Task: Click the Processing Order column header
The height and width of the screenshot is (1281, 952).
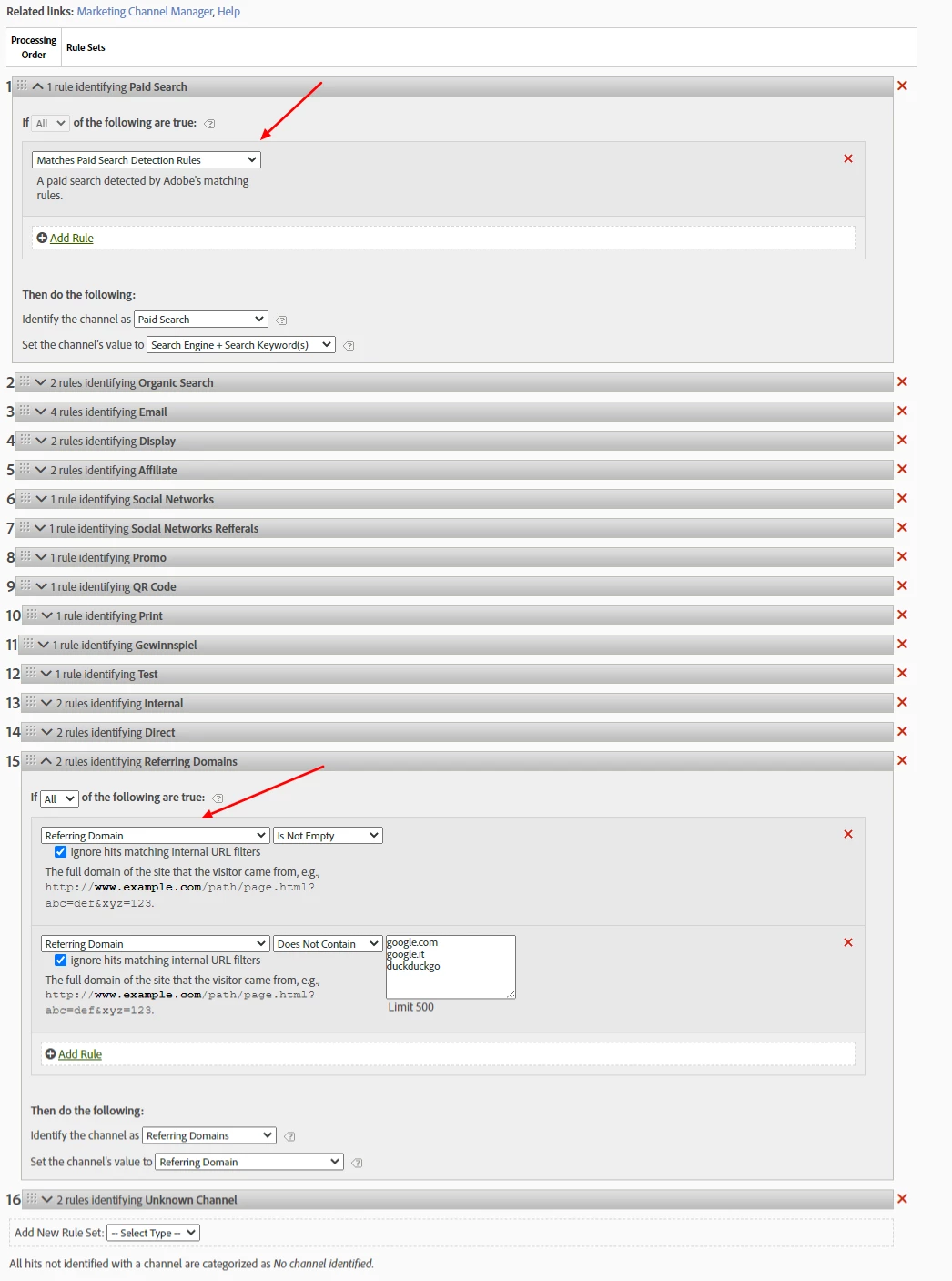Action: tap(34, 47)
